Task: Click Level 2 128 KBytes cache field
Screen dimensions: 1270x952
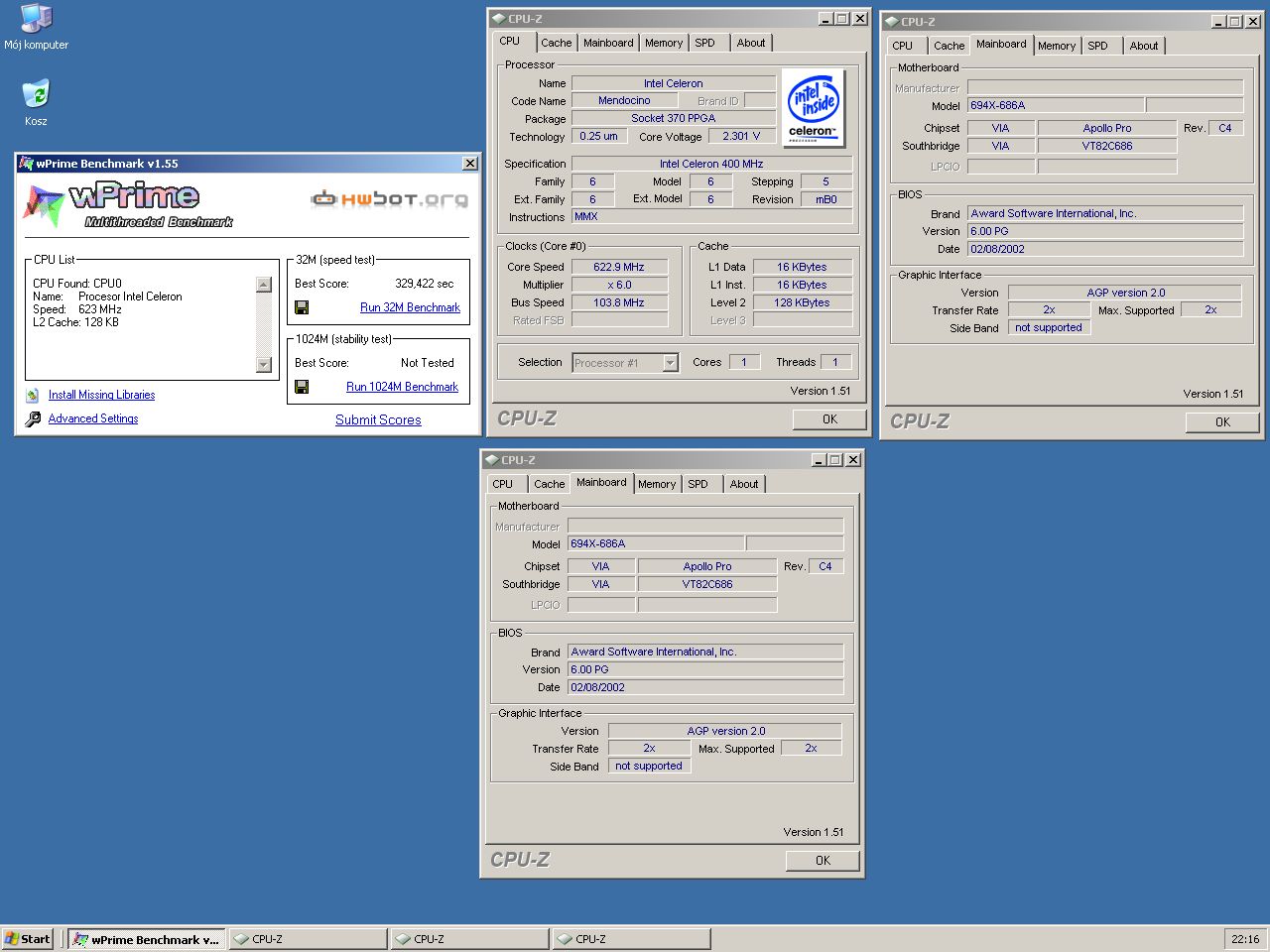Action: [x=803, y=302]
